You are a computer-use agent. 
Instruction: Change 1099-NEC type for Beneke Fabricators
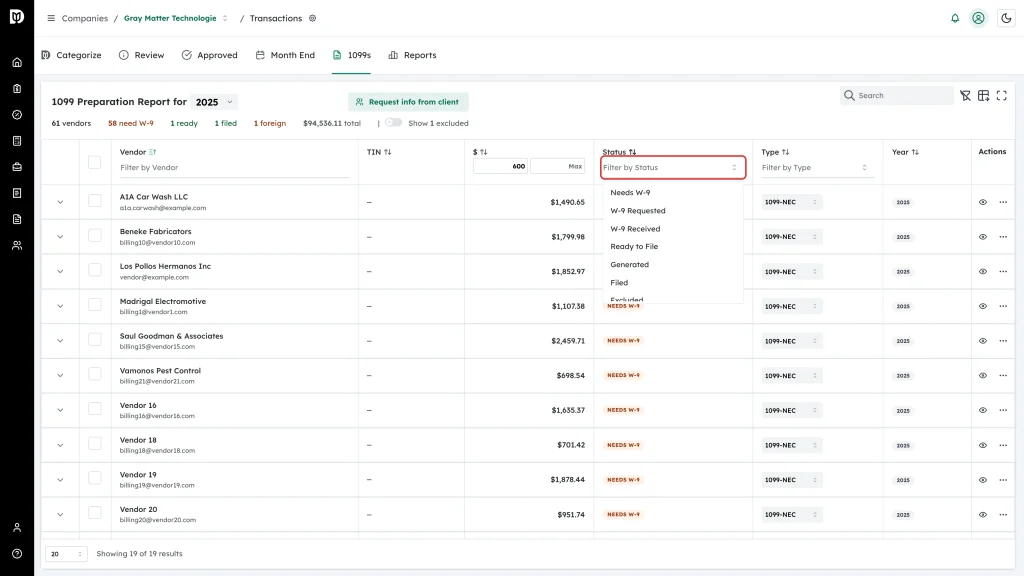tap(791, 237)
